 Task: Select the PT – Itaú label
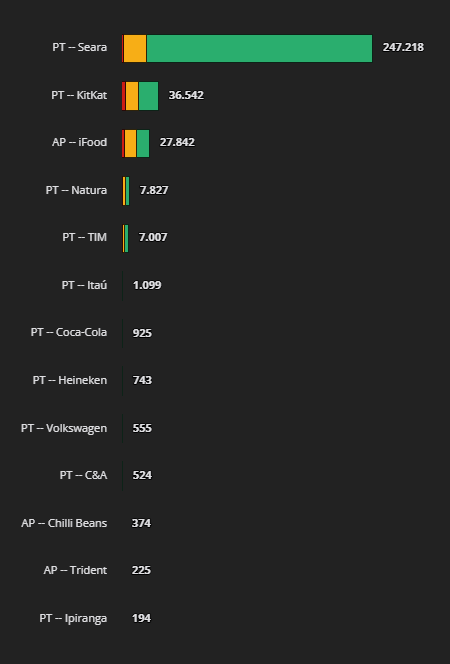pyautogui.click(x=84, y=285)
